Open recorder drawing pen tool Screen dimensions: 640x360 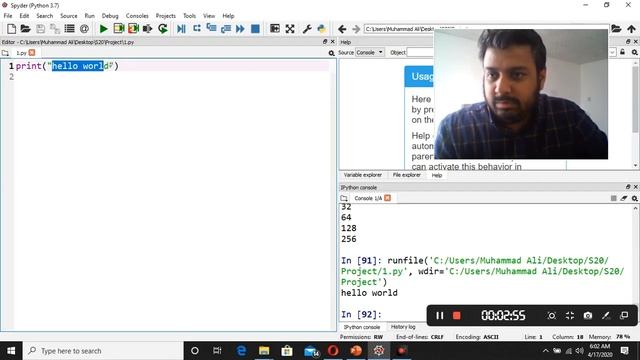[606, 316]
